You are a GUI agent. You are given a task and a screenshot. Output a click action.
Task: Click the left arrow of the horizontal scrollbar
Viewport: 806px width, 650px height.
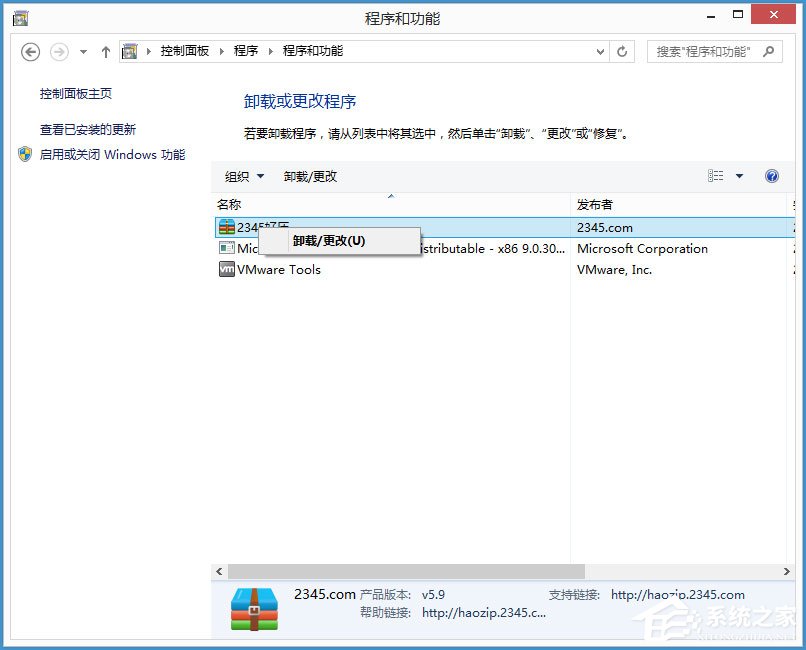pyautogui.click(x=218, y=571)
